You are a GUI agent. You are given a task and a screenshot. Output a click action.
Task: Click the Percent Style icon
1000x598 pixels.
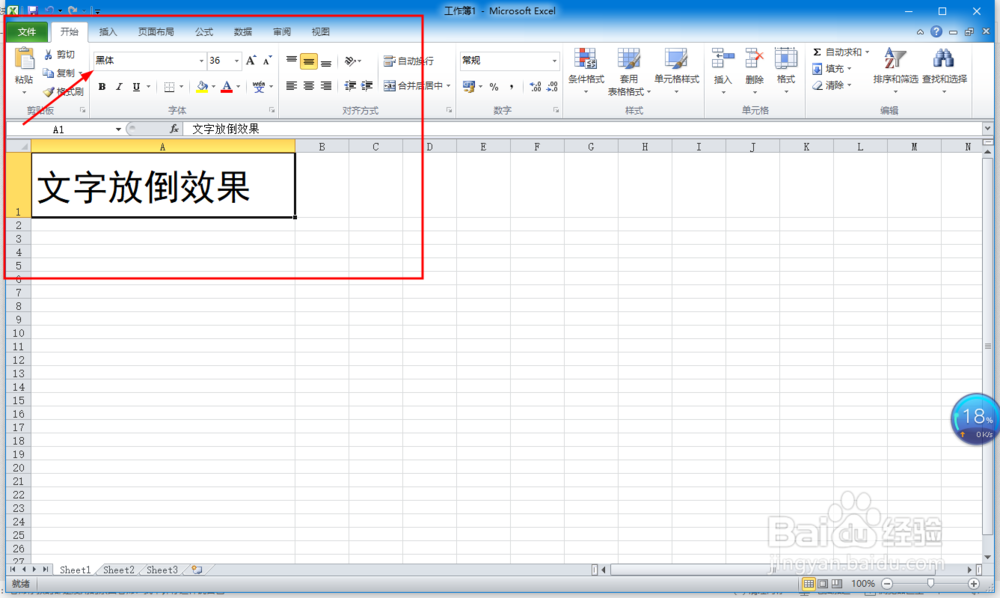click(x=495, y=87)
